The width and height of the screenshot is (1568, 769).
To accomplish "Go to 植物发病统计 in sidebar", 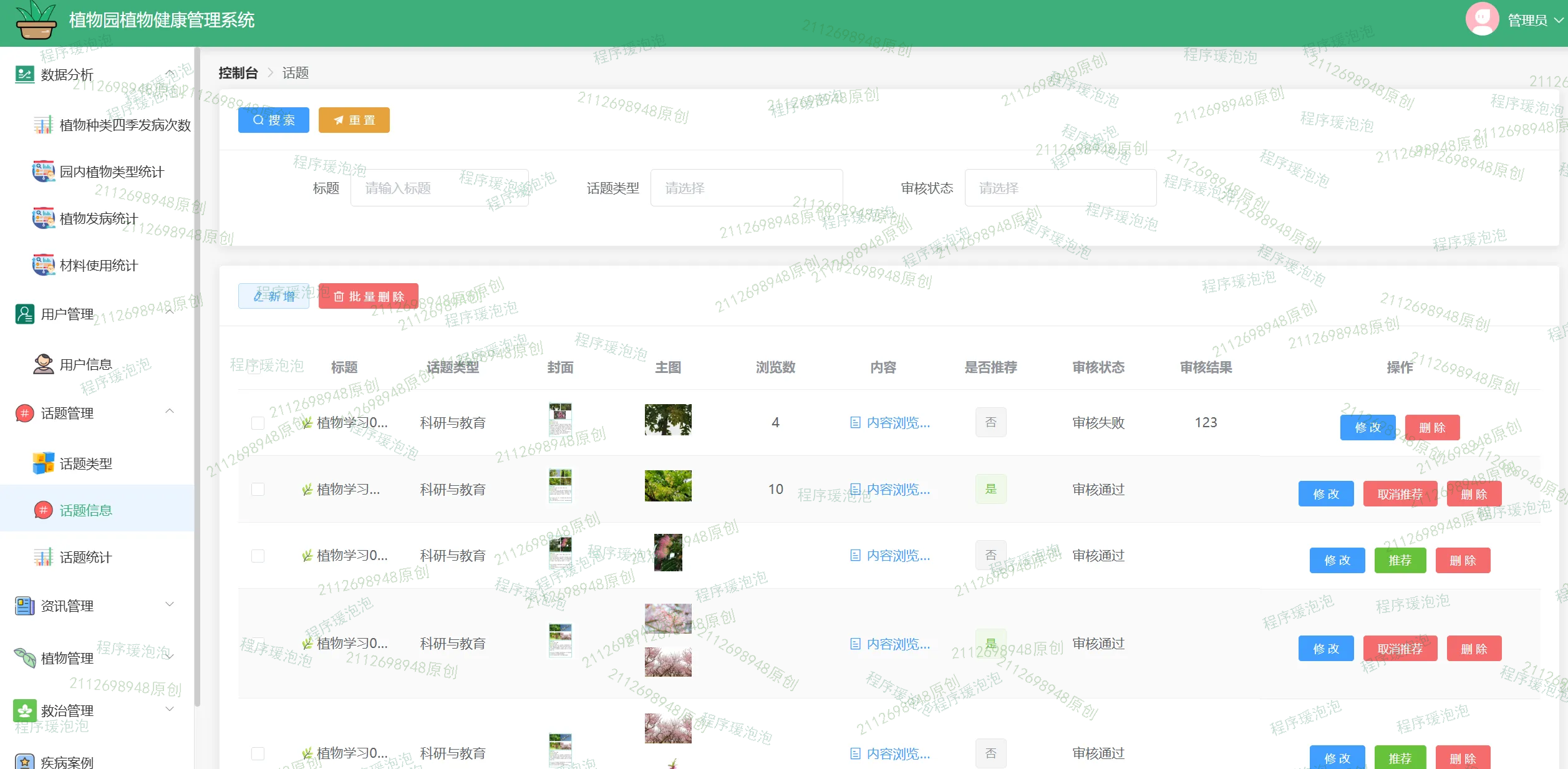I will 98,218.
